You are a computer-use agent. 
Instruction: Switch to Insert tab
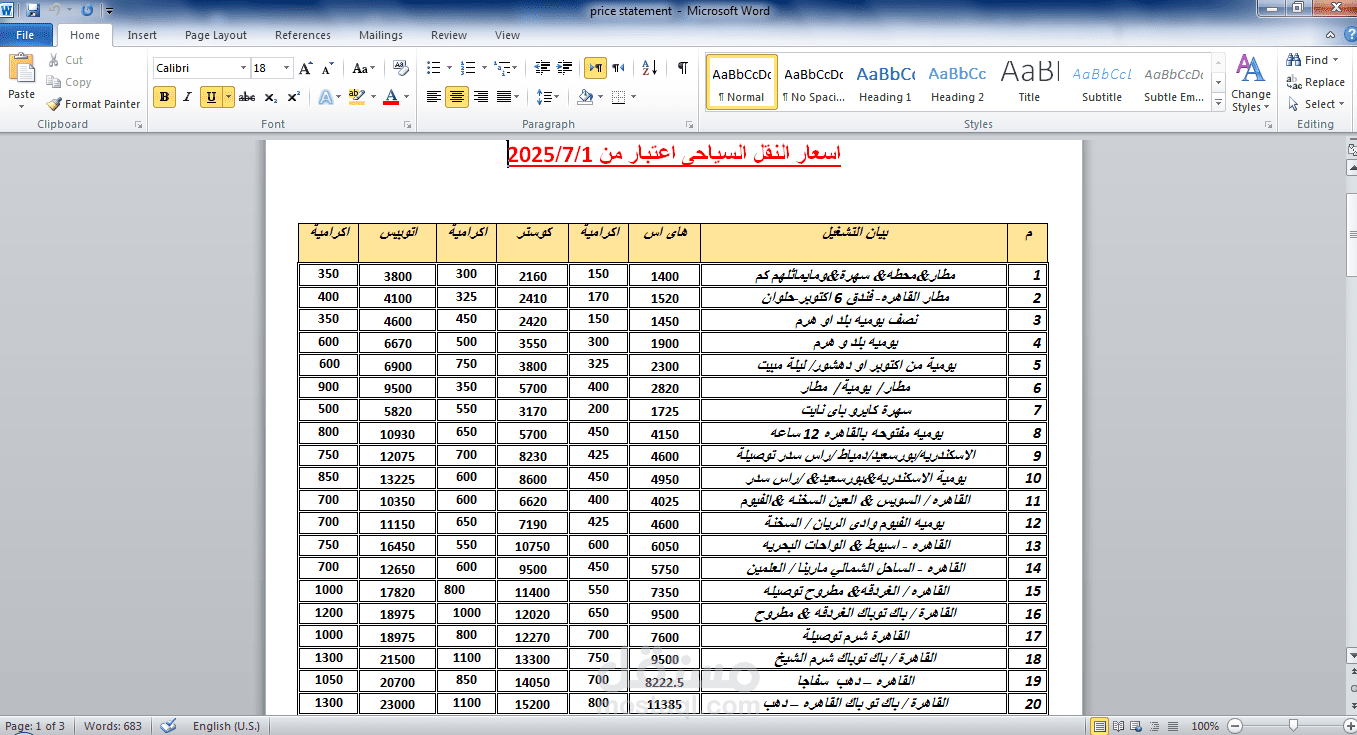pos(142,35)
